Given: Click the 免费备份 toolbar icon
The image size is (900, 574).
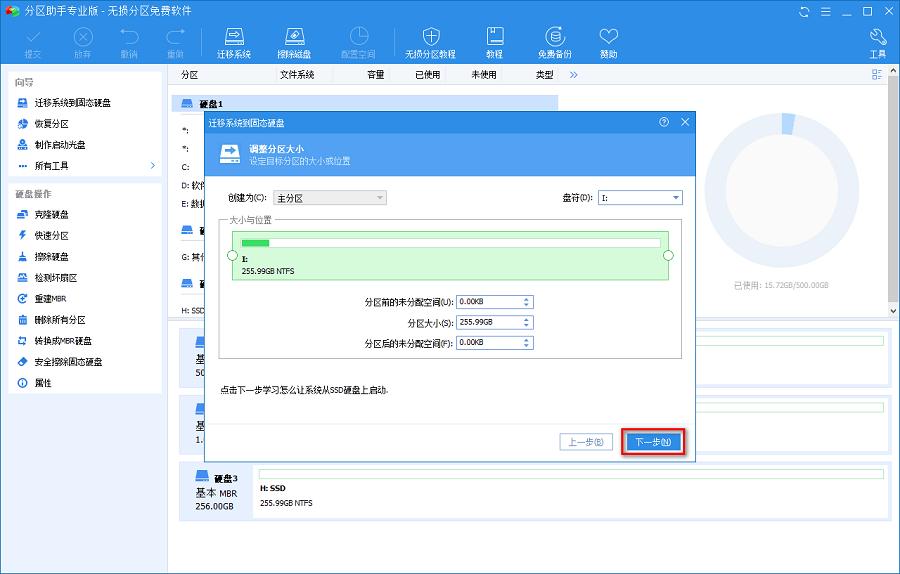Looking at the screenshot, I should 554,43.
